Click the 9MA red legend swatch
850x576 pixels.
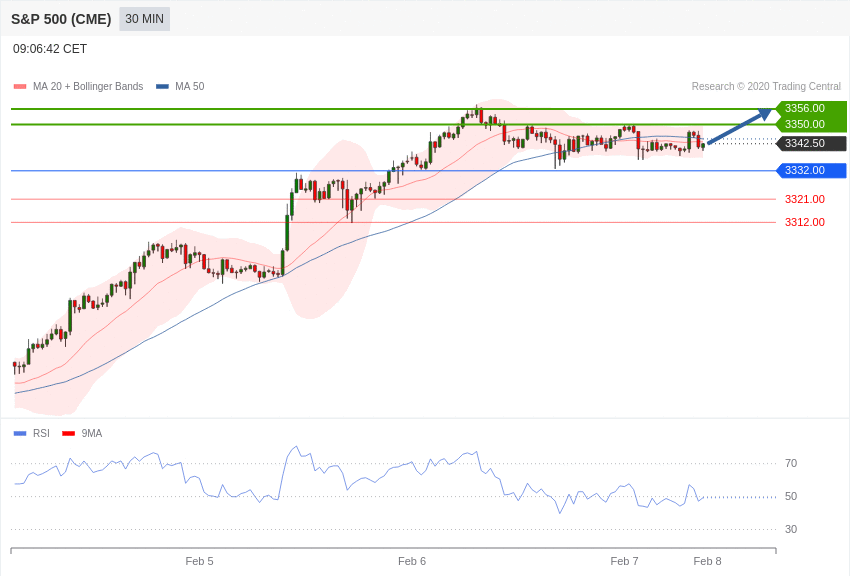coord(69,433)
